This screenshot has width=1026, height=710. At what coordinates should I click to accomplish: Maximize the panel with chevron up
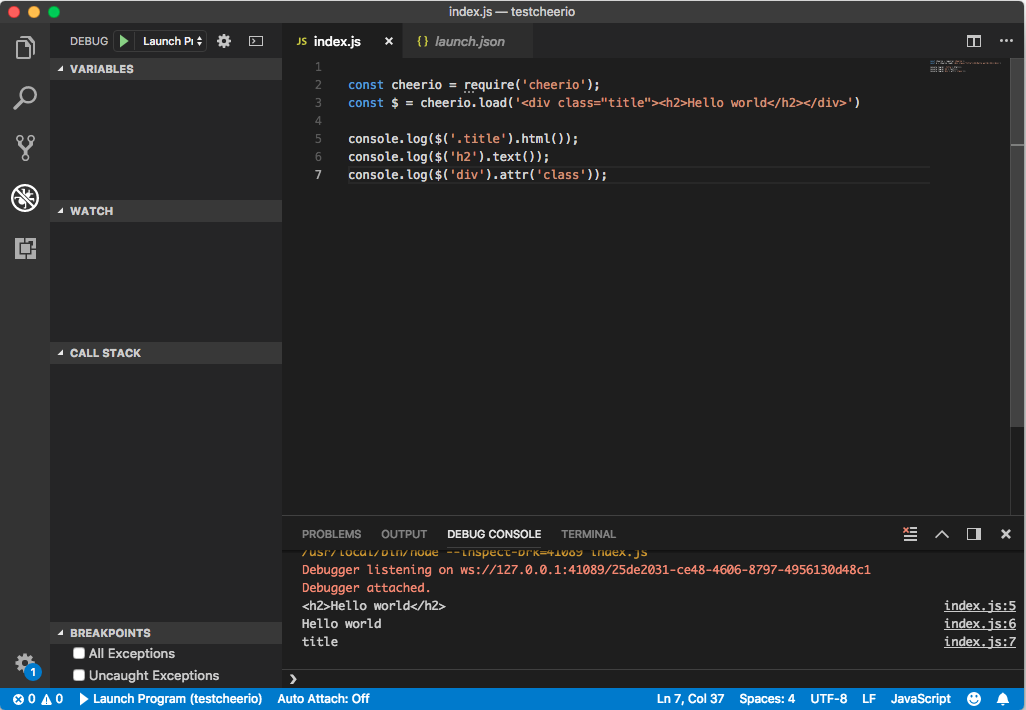(x=942, y=534)
